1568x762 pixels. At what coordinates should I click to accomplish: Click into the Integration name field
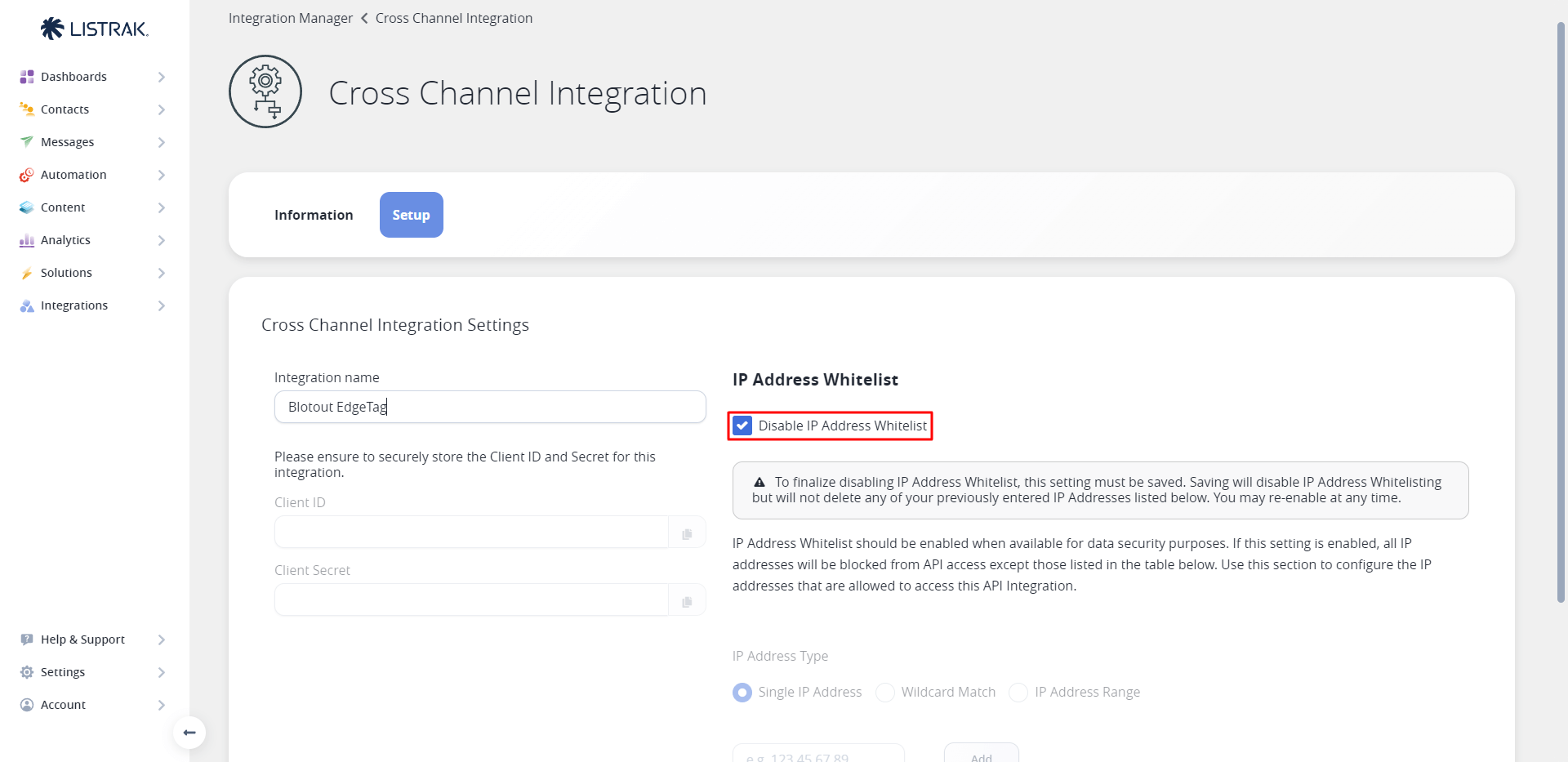(x=490, y=407)
